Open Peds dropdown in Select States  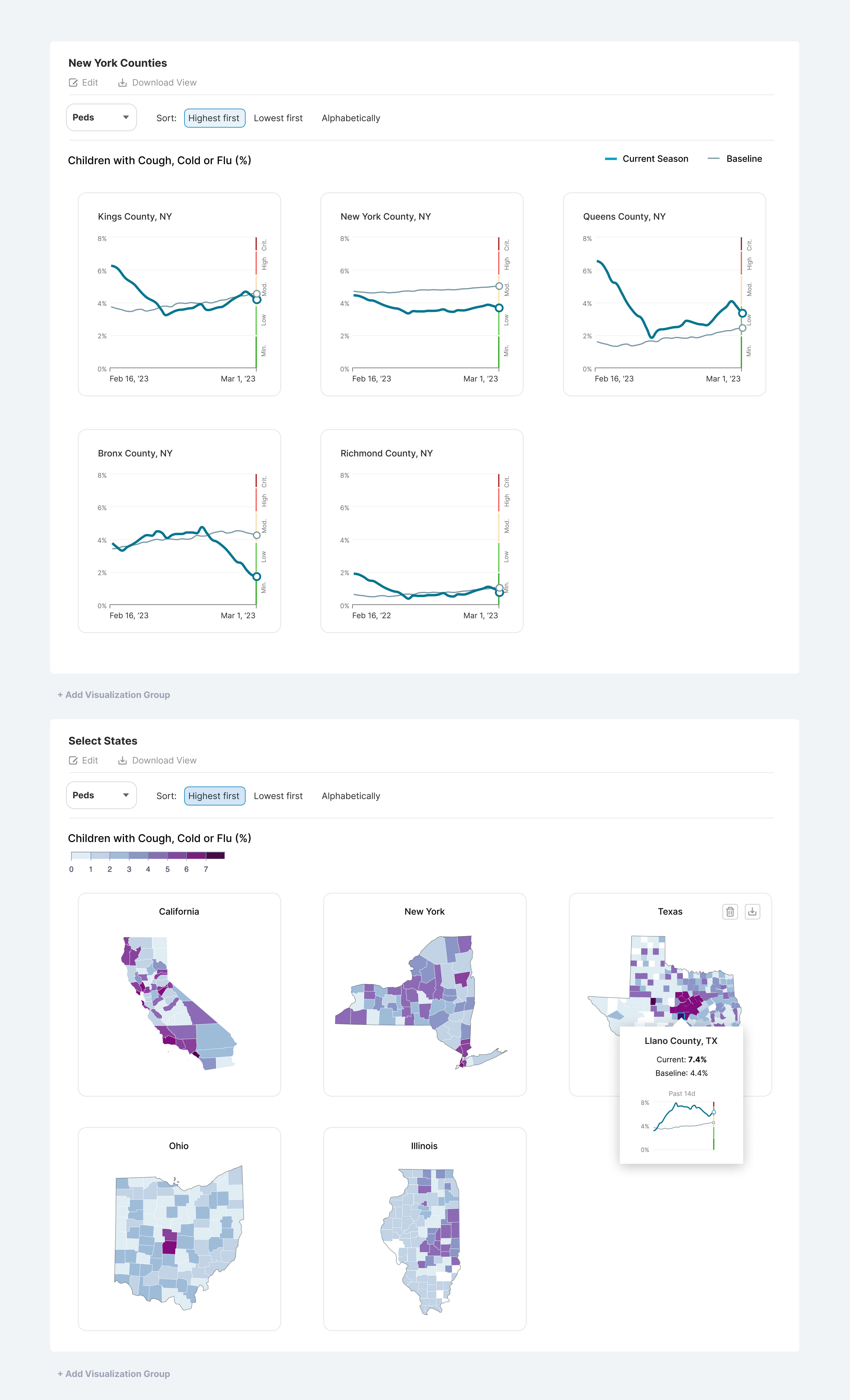coord(101,795)
